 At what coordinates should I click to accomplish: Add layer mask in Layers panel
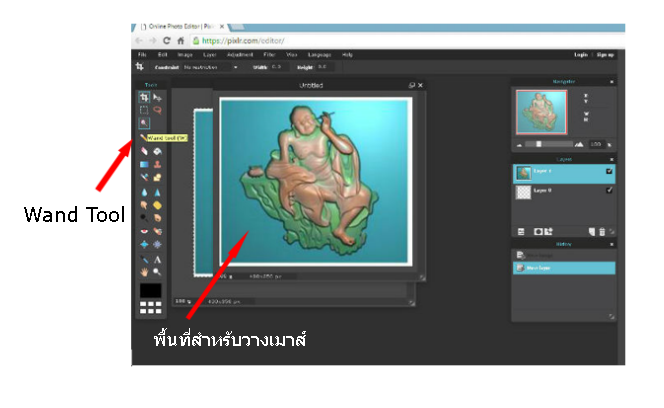point(538,232)
